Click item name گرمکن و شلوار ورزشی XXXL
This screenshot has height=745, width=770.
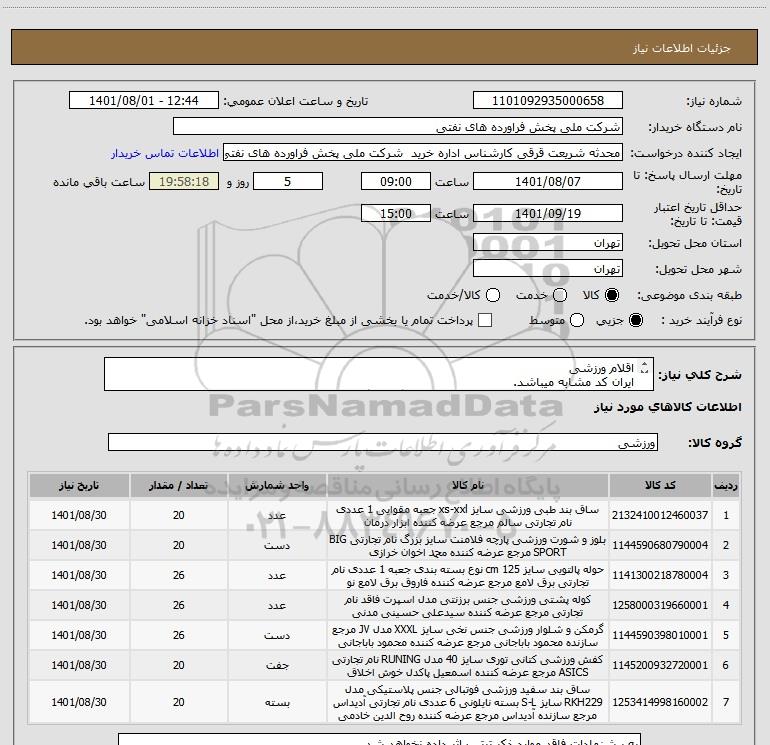(468, 635)
